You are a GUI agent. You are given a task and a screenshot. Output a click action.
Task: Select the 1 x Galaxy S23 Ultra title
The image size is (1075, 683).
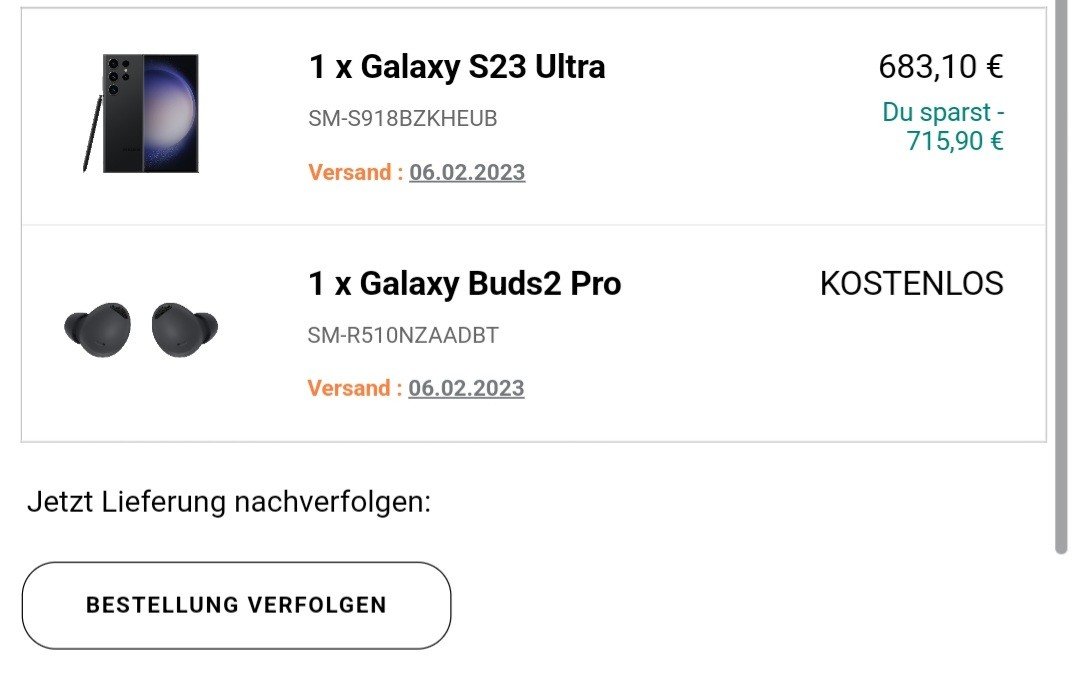[x=457, y=67]
